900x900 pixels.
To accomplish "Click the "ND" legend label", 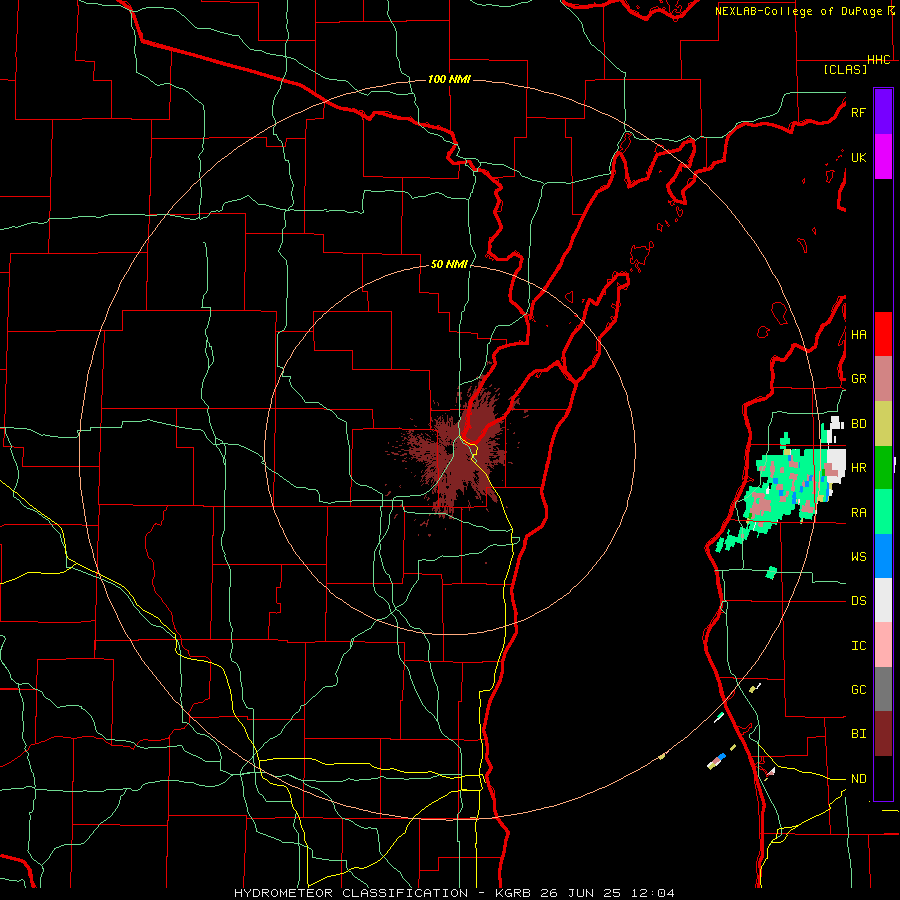I will (858, 779).
